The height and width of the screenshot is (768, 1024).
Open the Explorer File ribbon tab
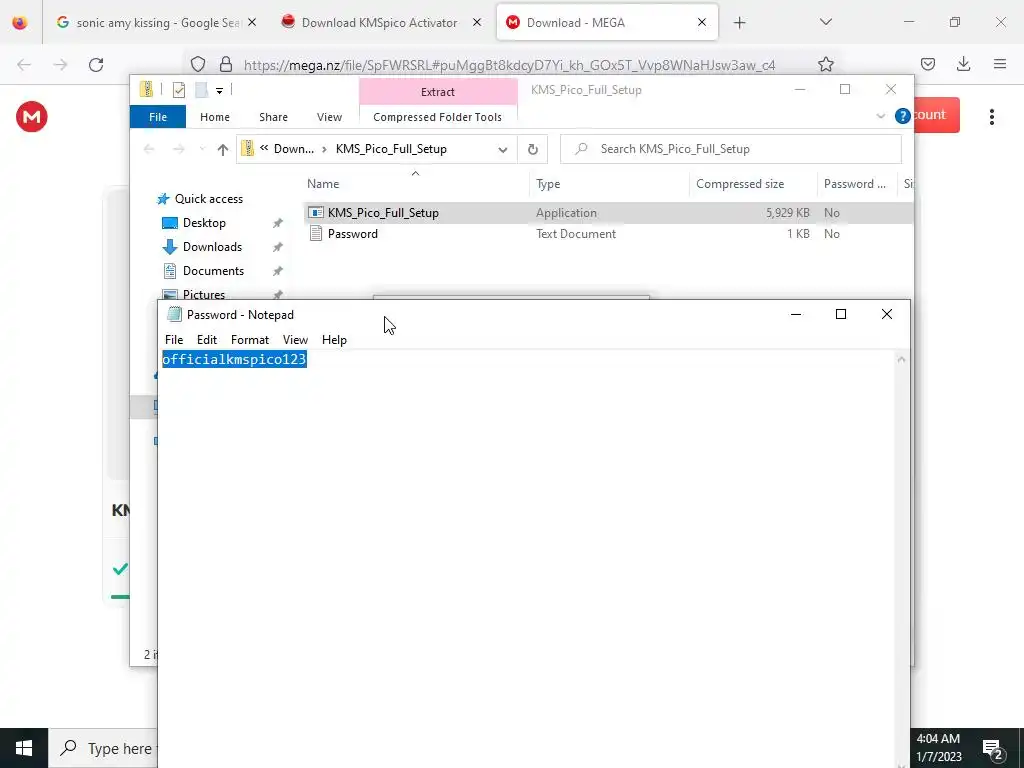158,117
